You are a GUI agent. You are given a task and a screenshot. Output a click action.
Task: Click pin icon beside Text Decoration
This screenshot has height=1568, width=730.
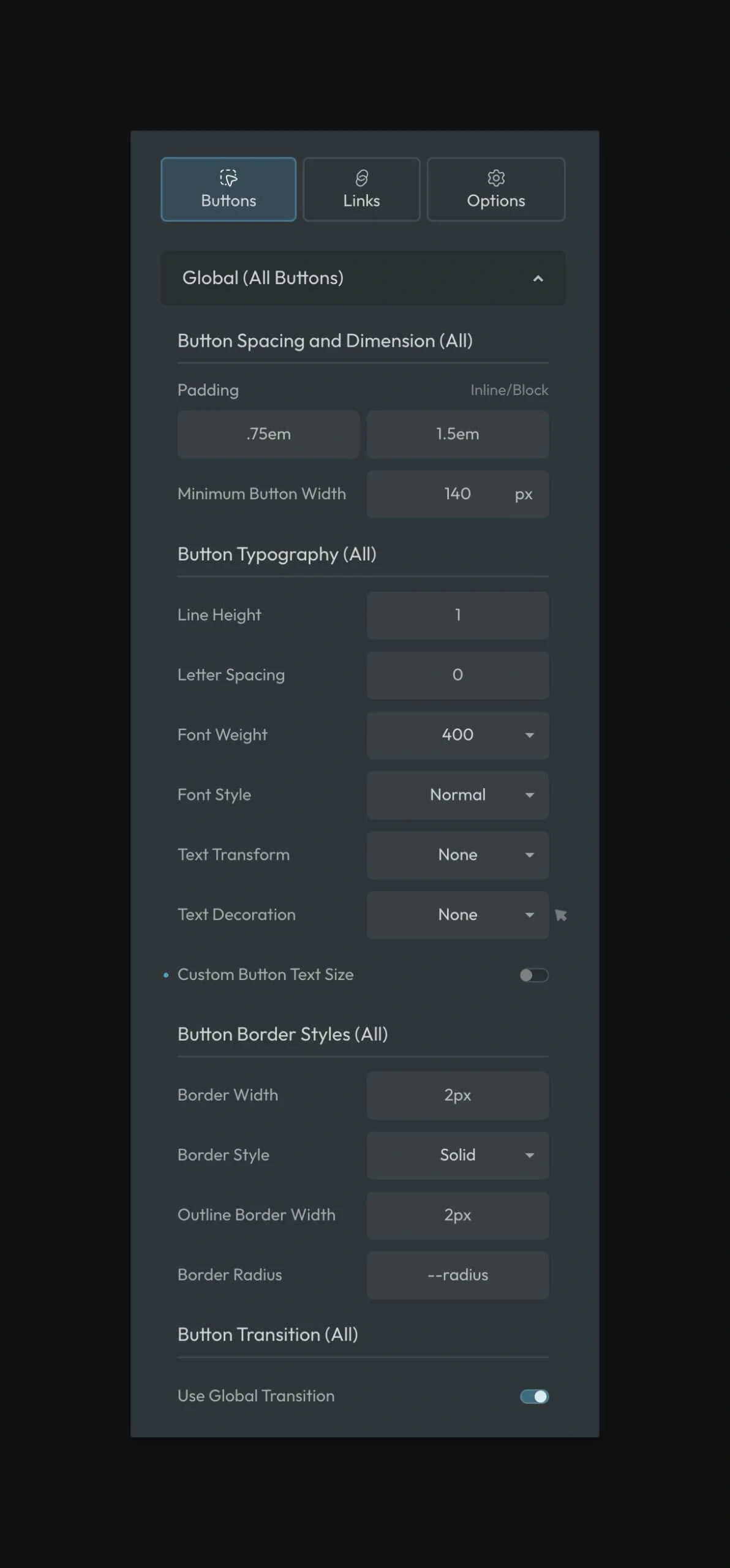click(560, 915)
